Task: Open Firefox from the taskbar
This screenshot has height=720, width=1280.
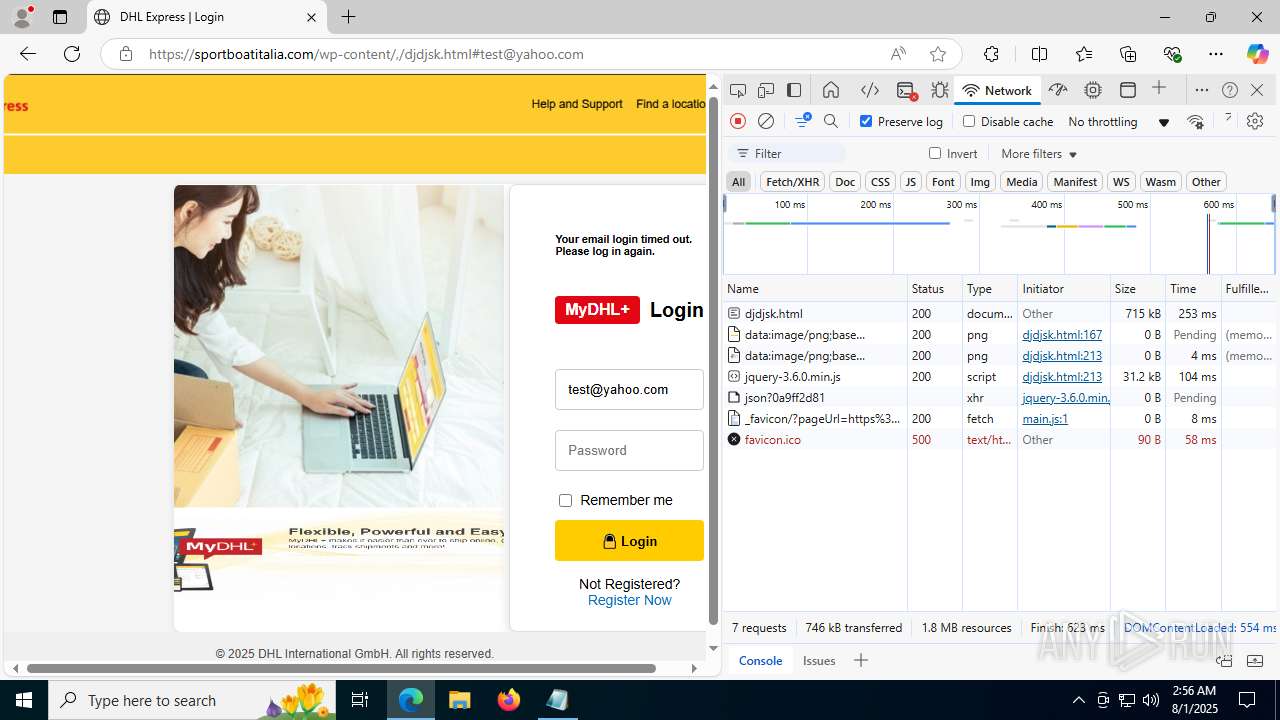Action: click(509, 700)
